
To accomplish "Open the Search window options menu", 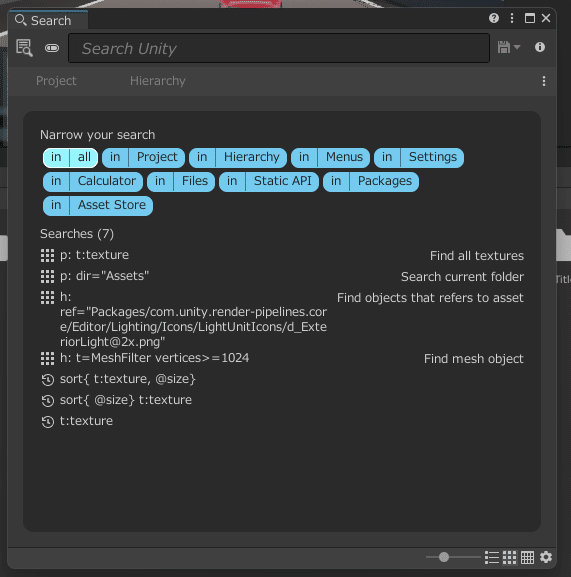I will coord(512,18).
